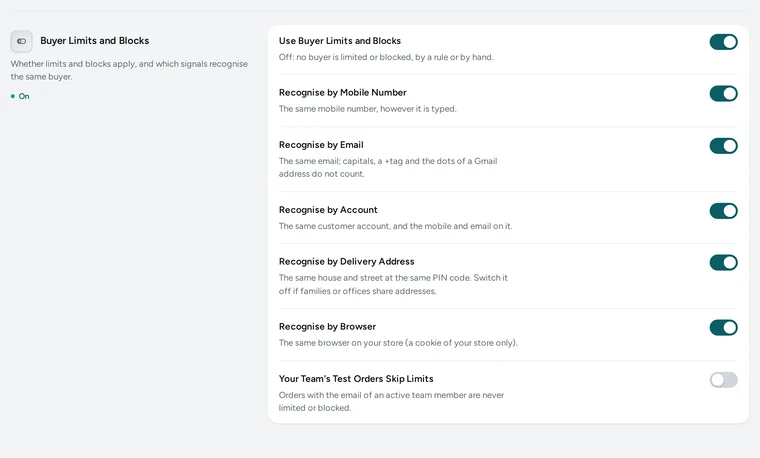The width and height of the screenshot is (760, 458).
Task: Click the Recognise by Mobile Number label
Action: tap(343, 93)
